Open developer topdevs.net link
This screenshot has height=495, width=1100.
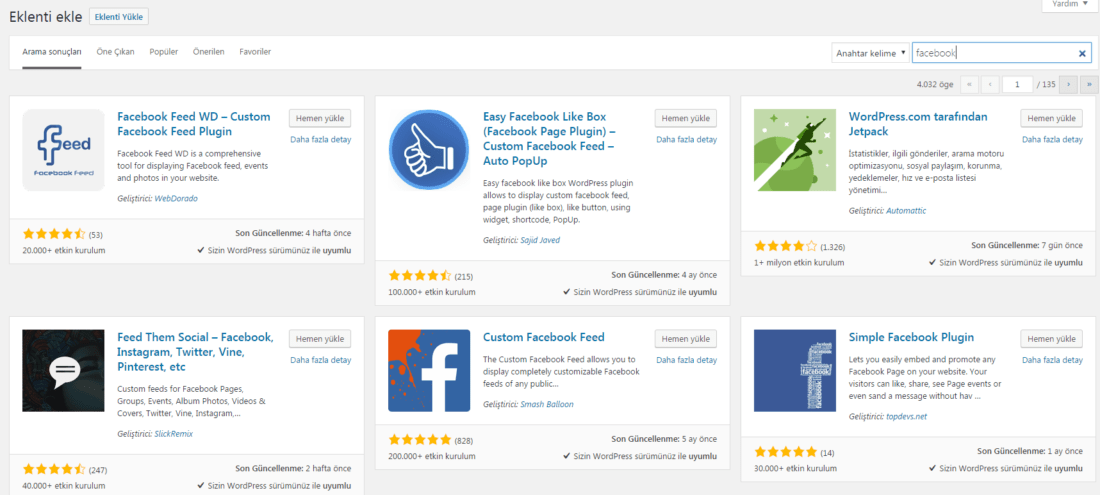click(906, 416)
